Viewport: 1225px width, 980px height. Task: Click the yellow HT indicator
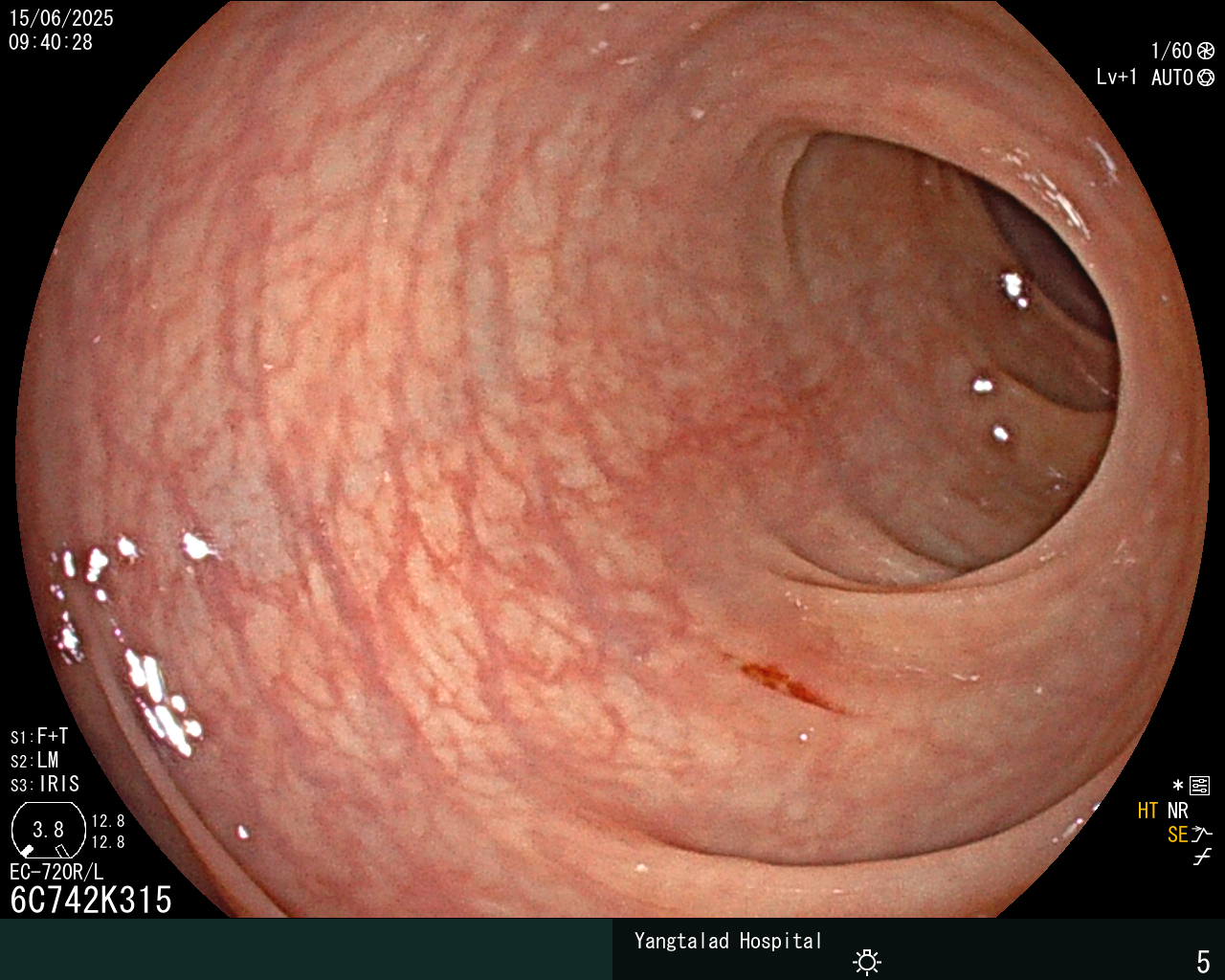point(1148,812)
